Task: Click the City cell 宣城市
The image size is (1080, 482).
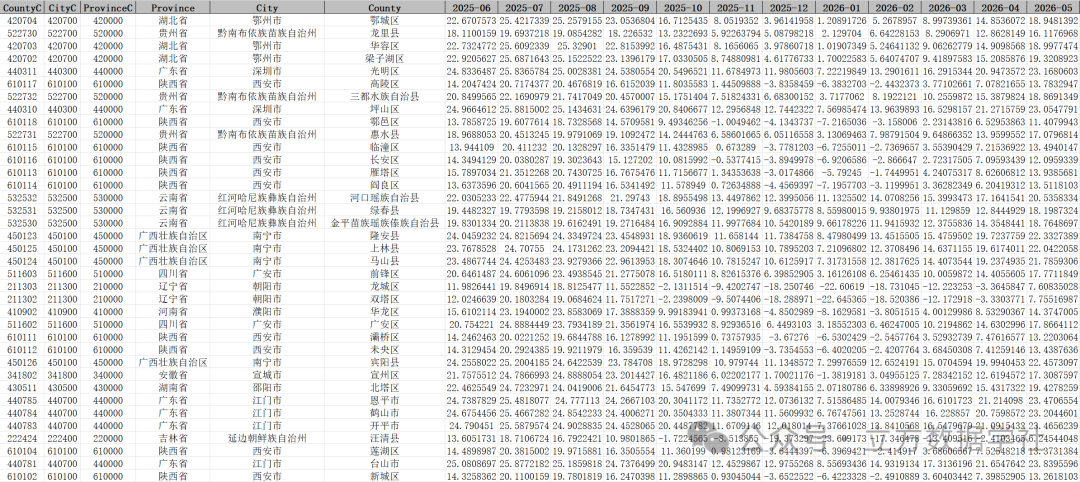Action: coord(267,375)
